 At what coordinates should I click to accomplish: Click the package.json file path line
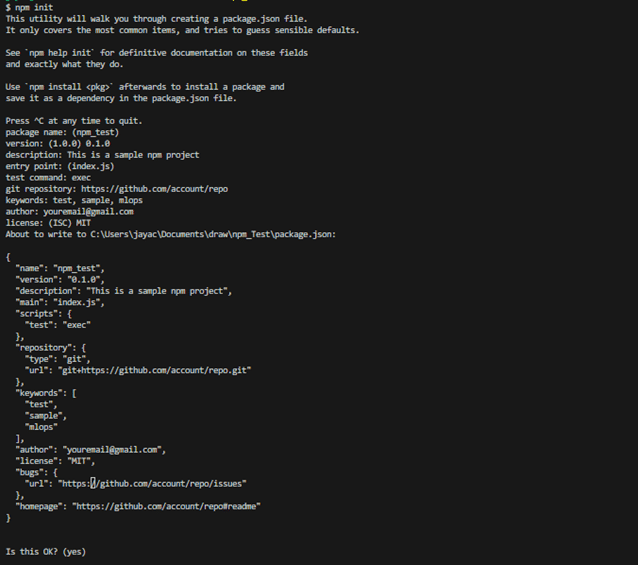coord(170,234)
